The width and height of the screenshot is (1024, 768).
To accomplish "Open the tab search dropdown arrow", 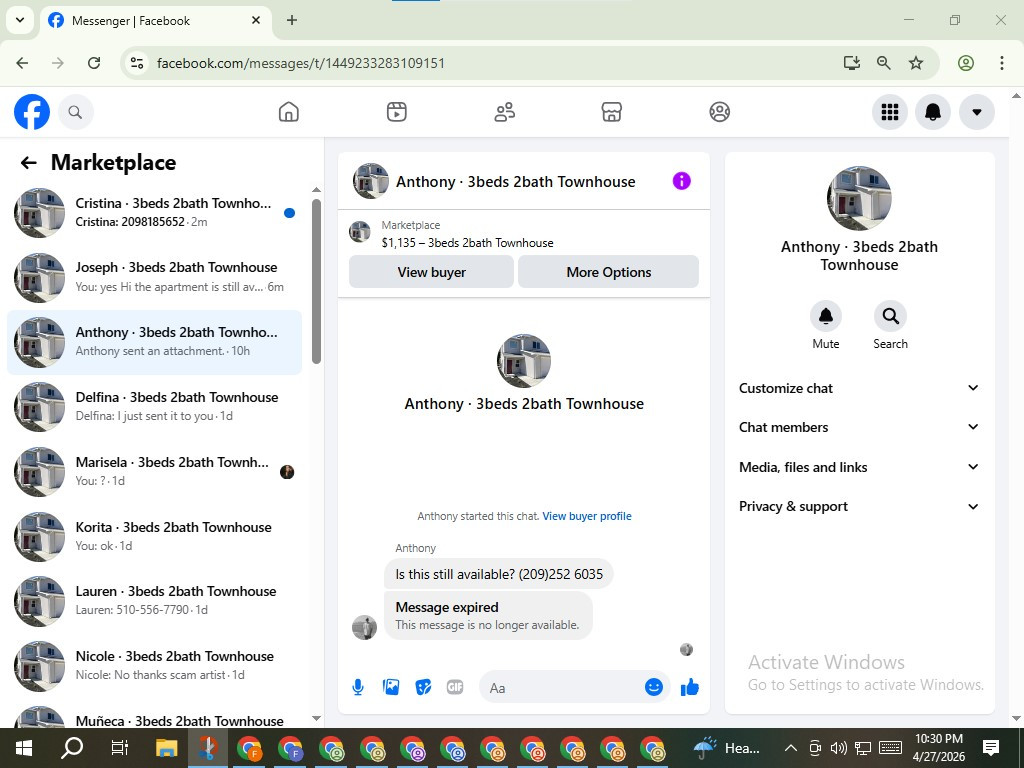I will [20, 20].
